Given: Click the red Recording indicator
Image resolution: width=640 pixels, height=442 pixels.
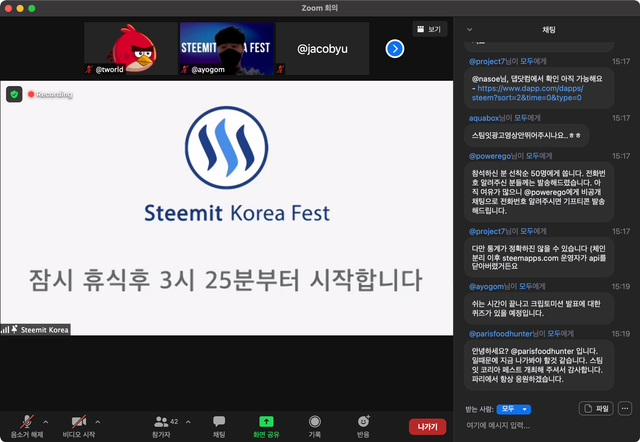Looking at the screenshot, I should [x=50, y=94].
